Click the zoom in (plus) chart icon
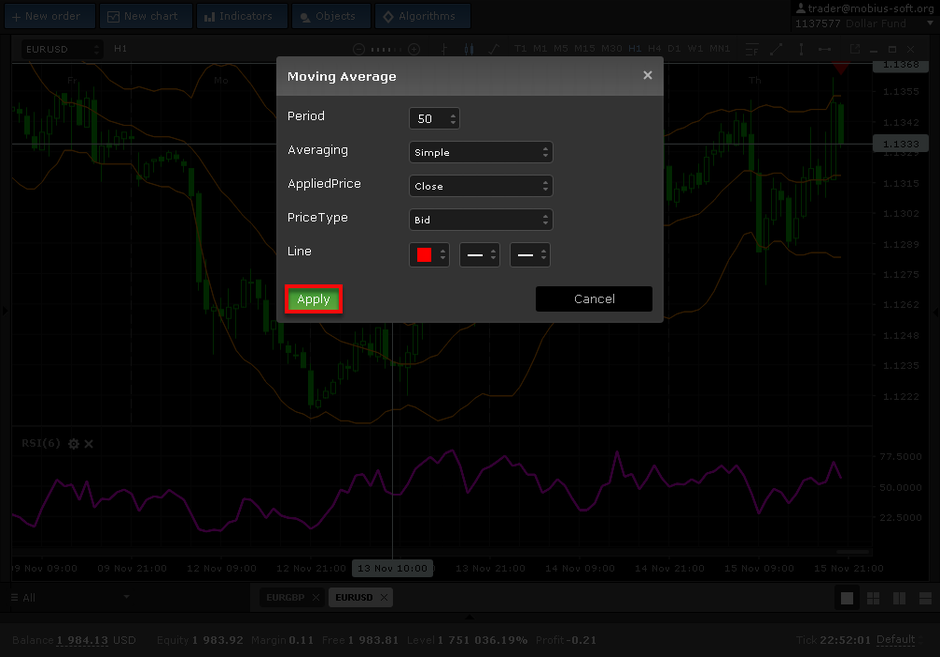The width and height of the screenshot is (940, 657). pos(414,49)
